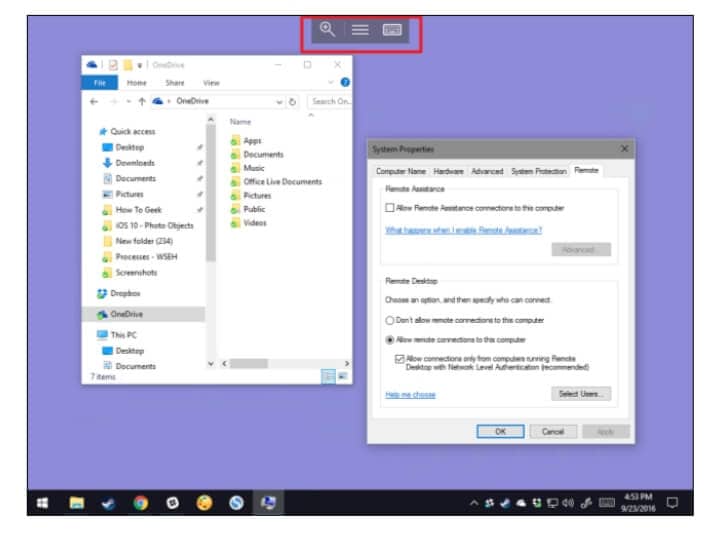Open the File tab in the Explorer ribbon
The width and height of the screenshot is (719, 553).
100,83
